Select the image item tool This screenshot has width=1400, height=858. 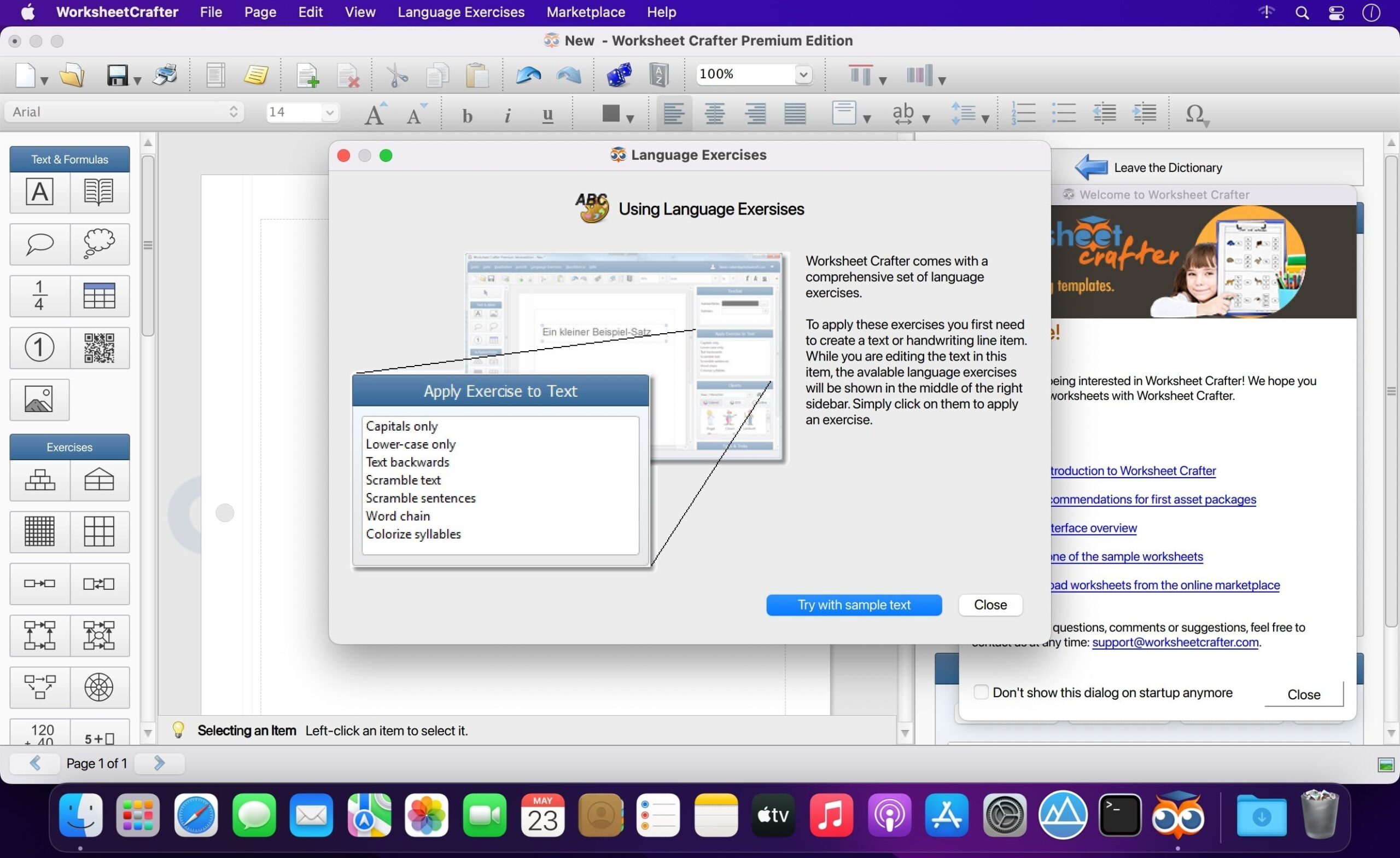[x=39, y=399]
